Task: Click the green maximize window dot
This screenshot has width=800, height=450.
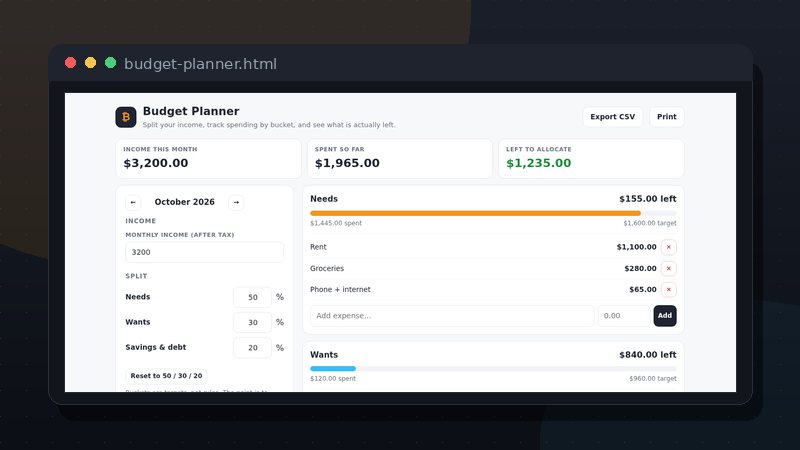Action: pos(110,63)
